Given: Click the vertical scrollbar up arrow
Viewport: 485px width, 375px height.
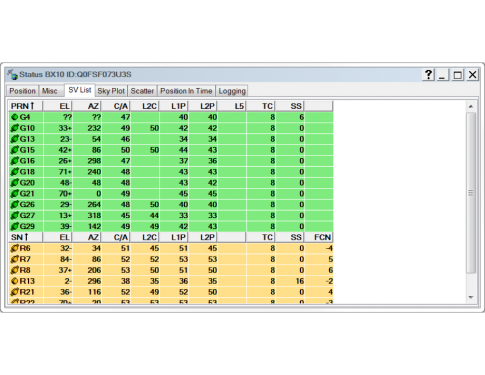Looking at the screenshot, I should (471, 107).
